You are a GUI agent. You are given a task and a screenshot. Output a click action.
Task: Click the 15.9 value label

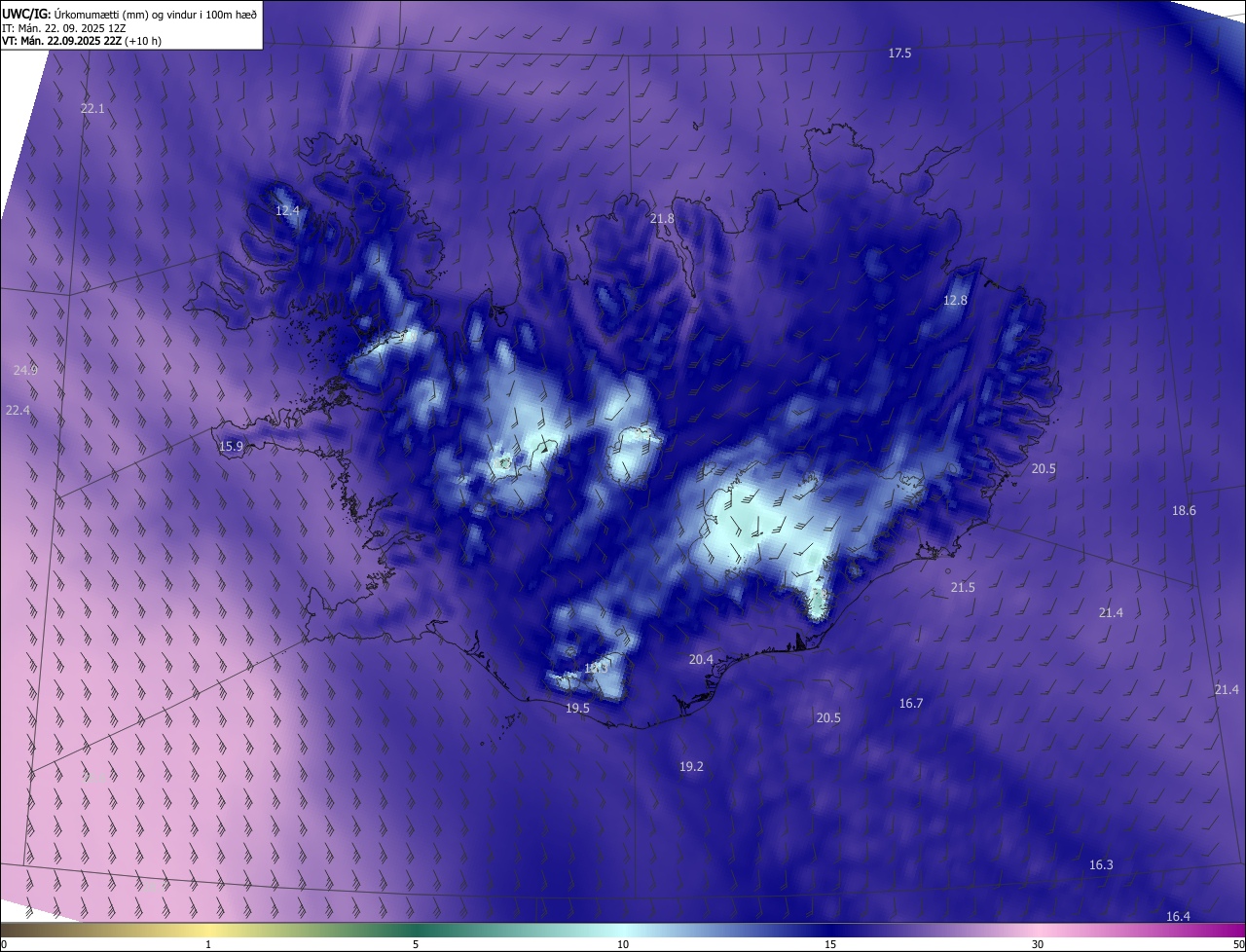[x=231, y=447]
